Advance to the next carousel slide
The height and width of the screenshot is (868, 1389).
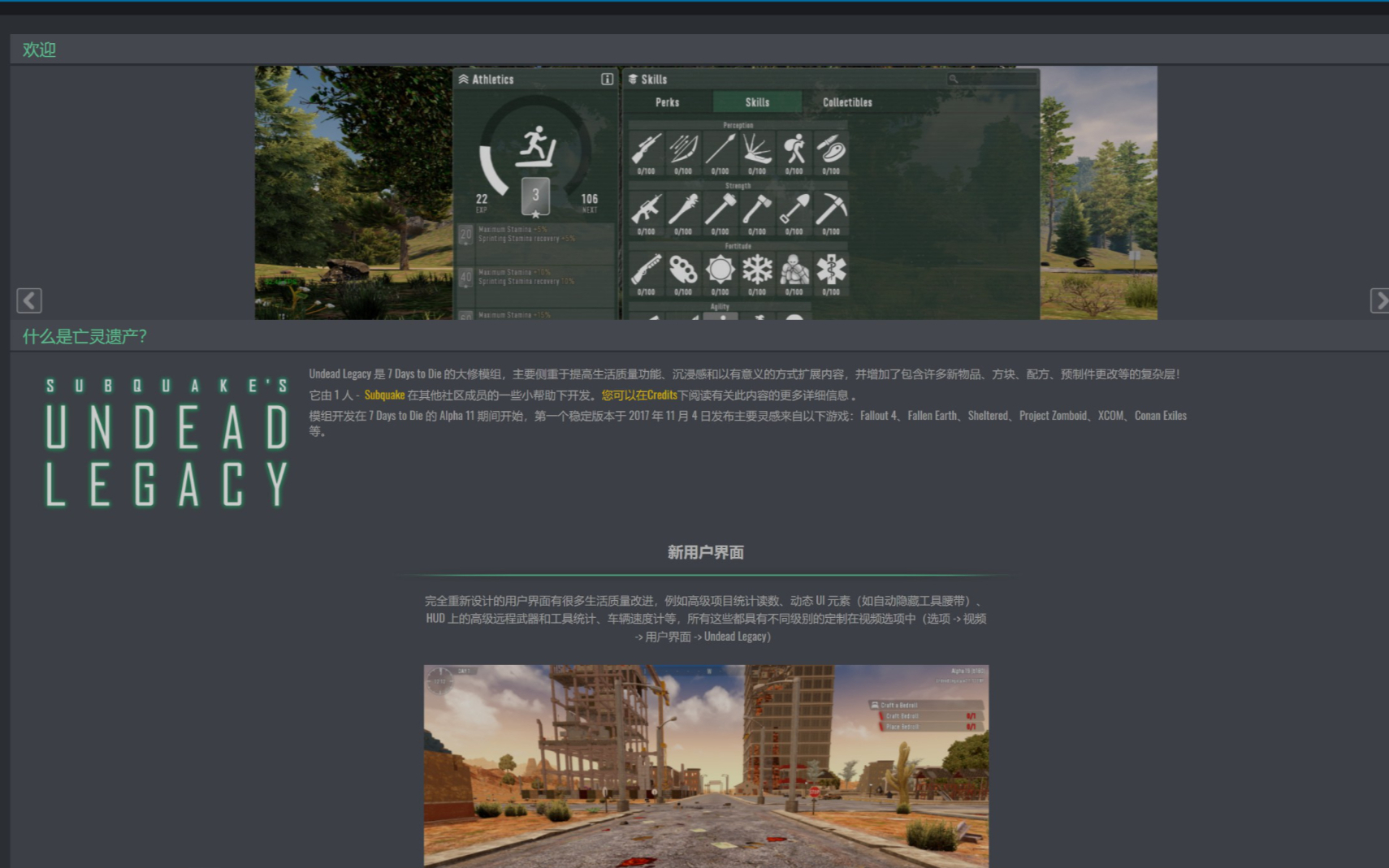pyautogui.click(x=1379, y=300)
